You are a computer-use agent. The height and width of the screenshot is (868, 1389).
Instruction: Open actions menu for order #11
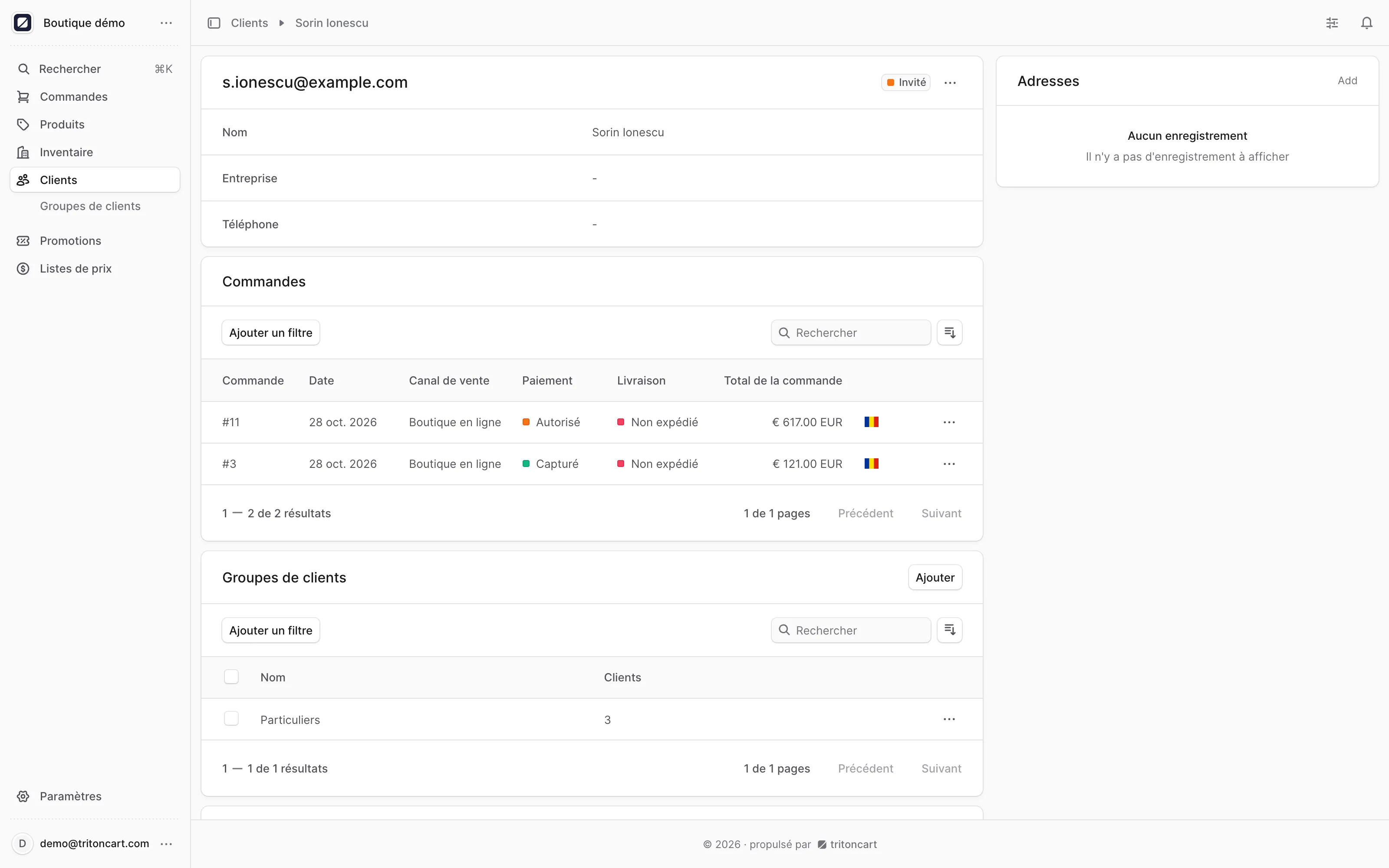[x=949, y=422]
